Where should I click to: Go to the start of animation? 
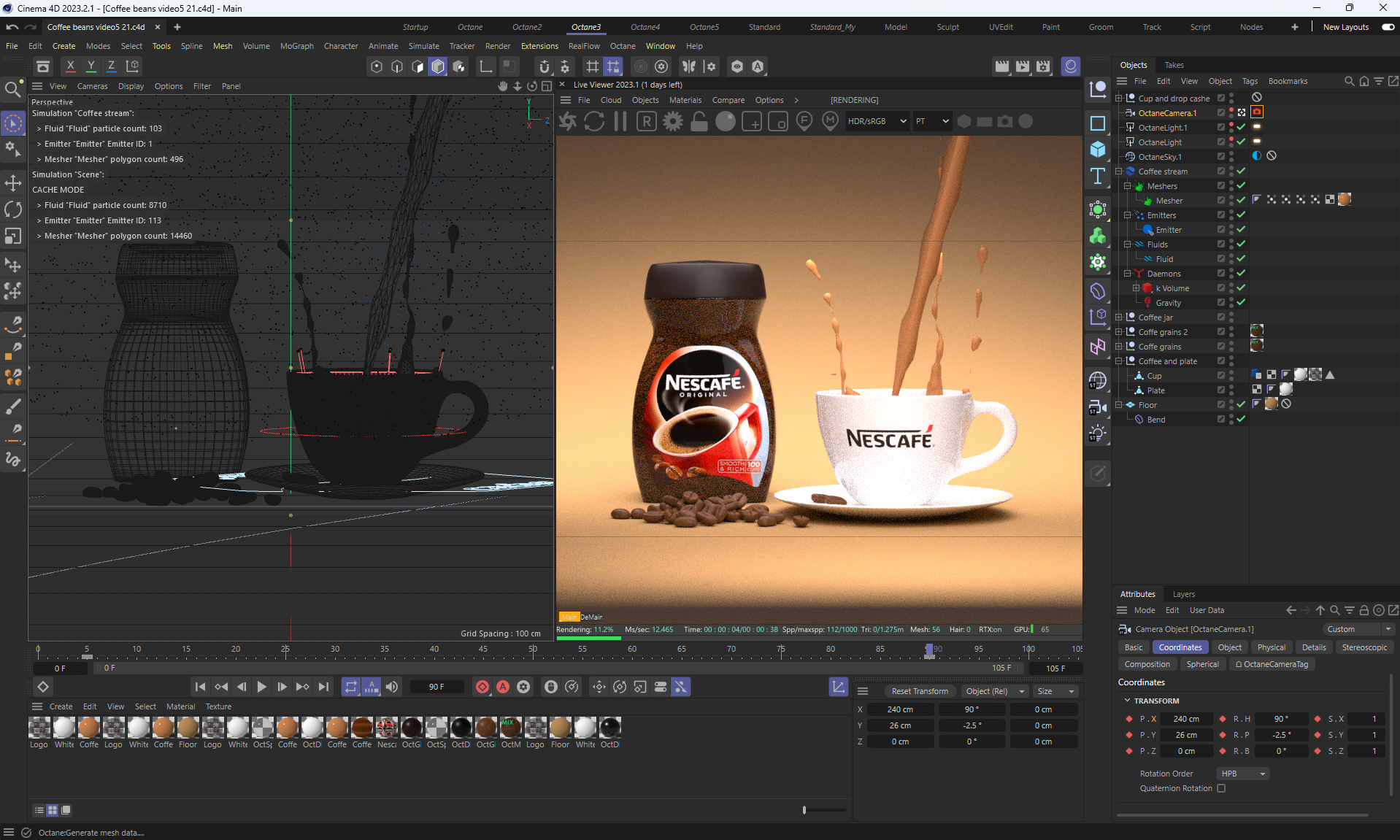click(200, 687)
